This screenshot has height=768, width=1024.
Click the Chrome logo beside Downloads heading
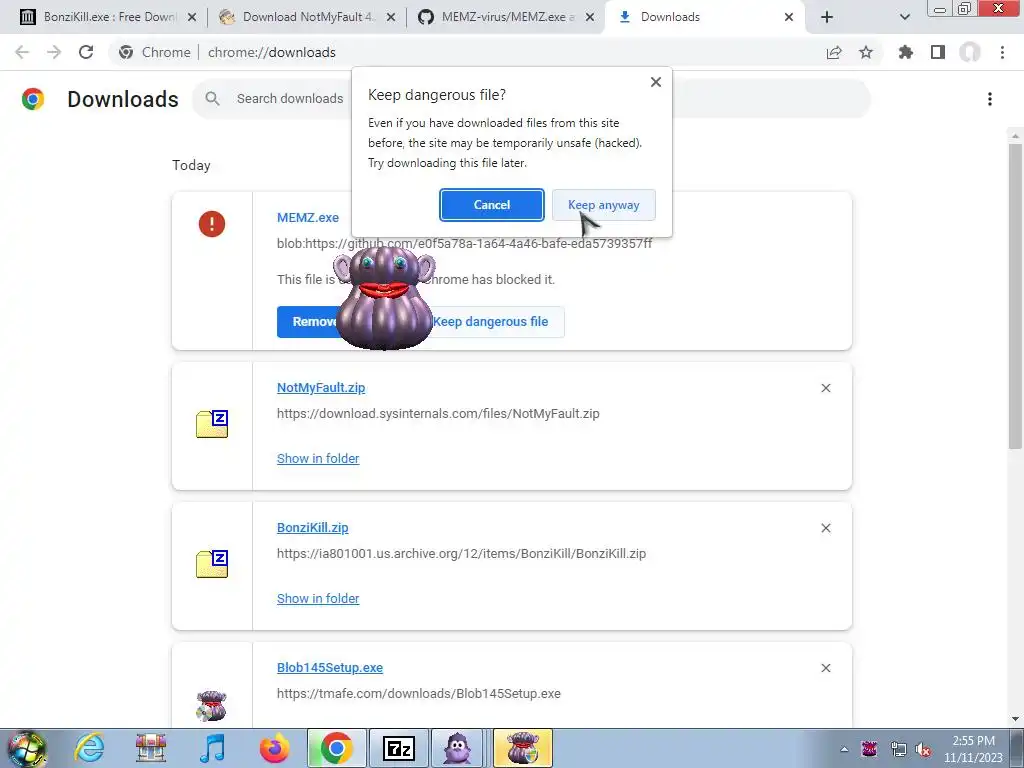coord(33,99)
